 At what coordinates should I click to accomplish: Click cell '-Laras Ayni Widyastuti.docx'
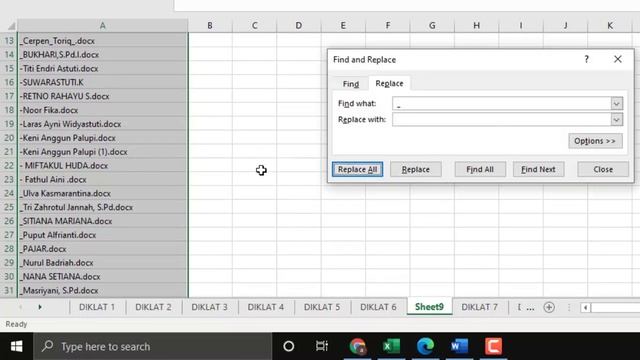[x=102, y=124]
